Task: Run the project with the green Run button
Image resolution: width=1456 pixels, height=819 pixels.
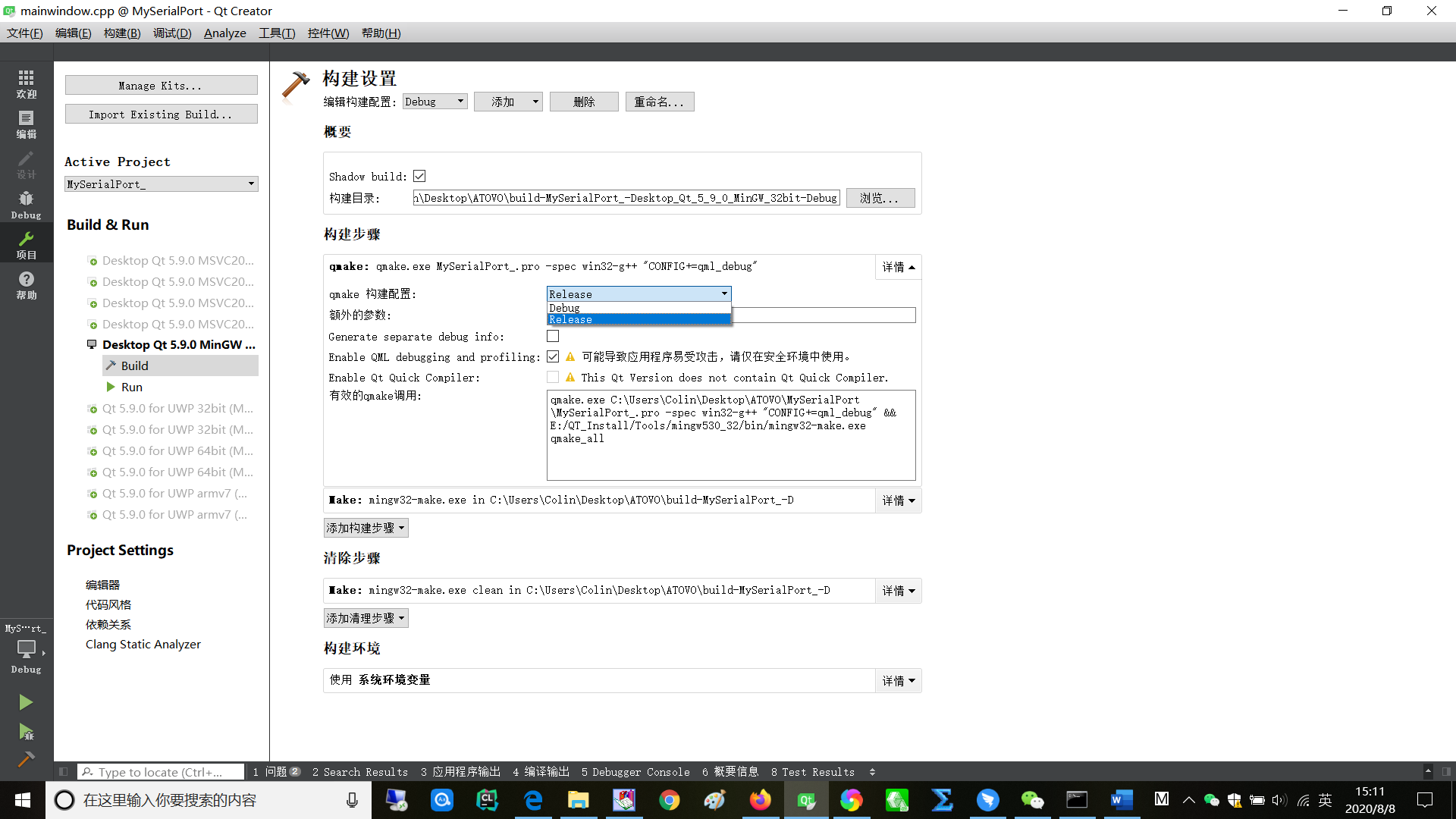Action: coord(25,701)
